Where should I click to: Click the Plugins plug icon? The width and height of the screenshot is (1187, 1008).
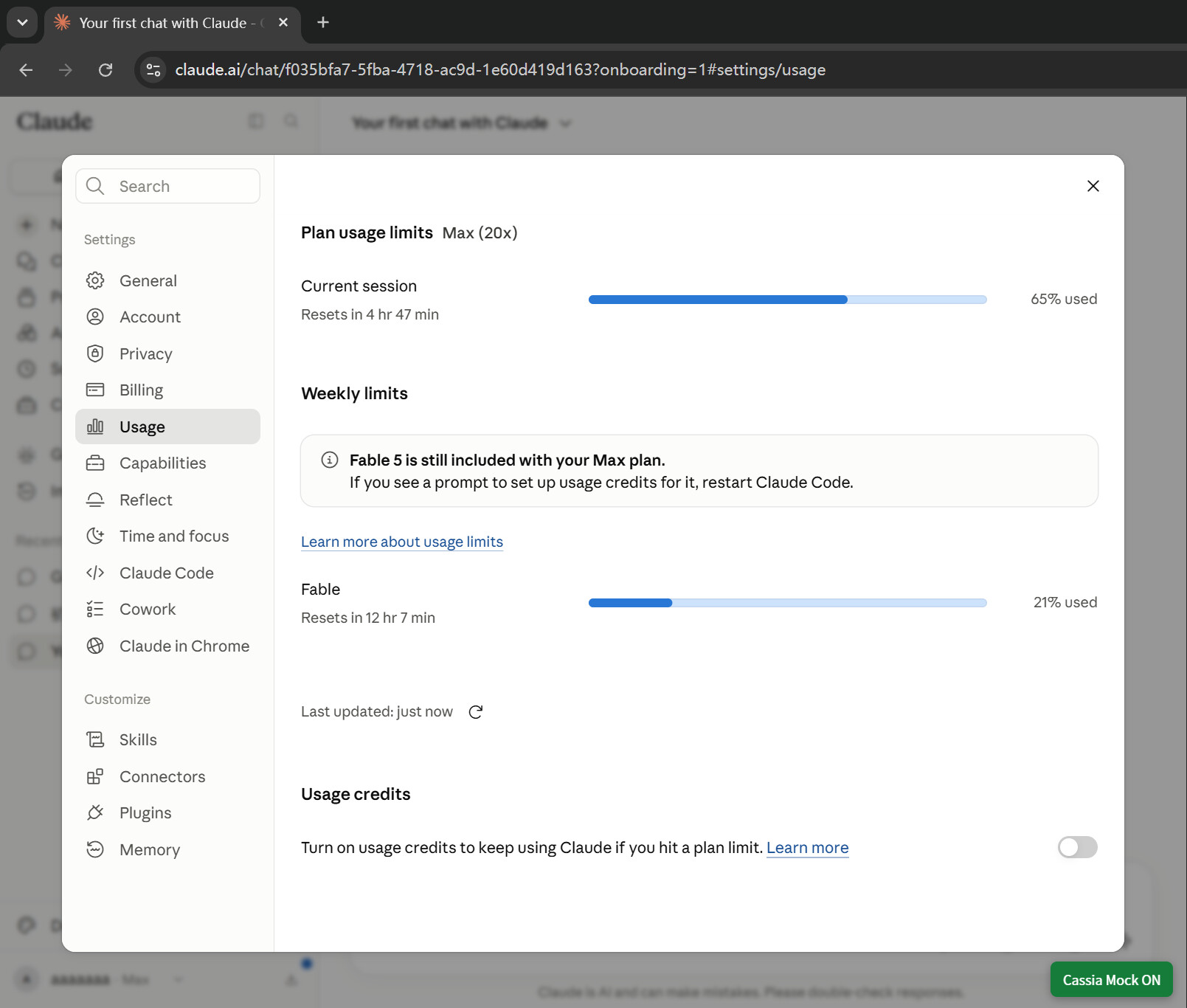click(x=95, y=812)
